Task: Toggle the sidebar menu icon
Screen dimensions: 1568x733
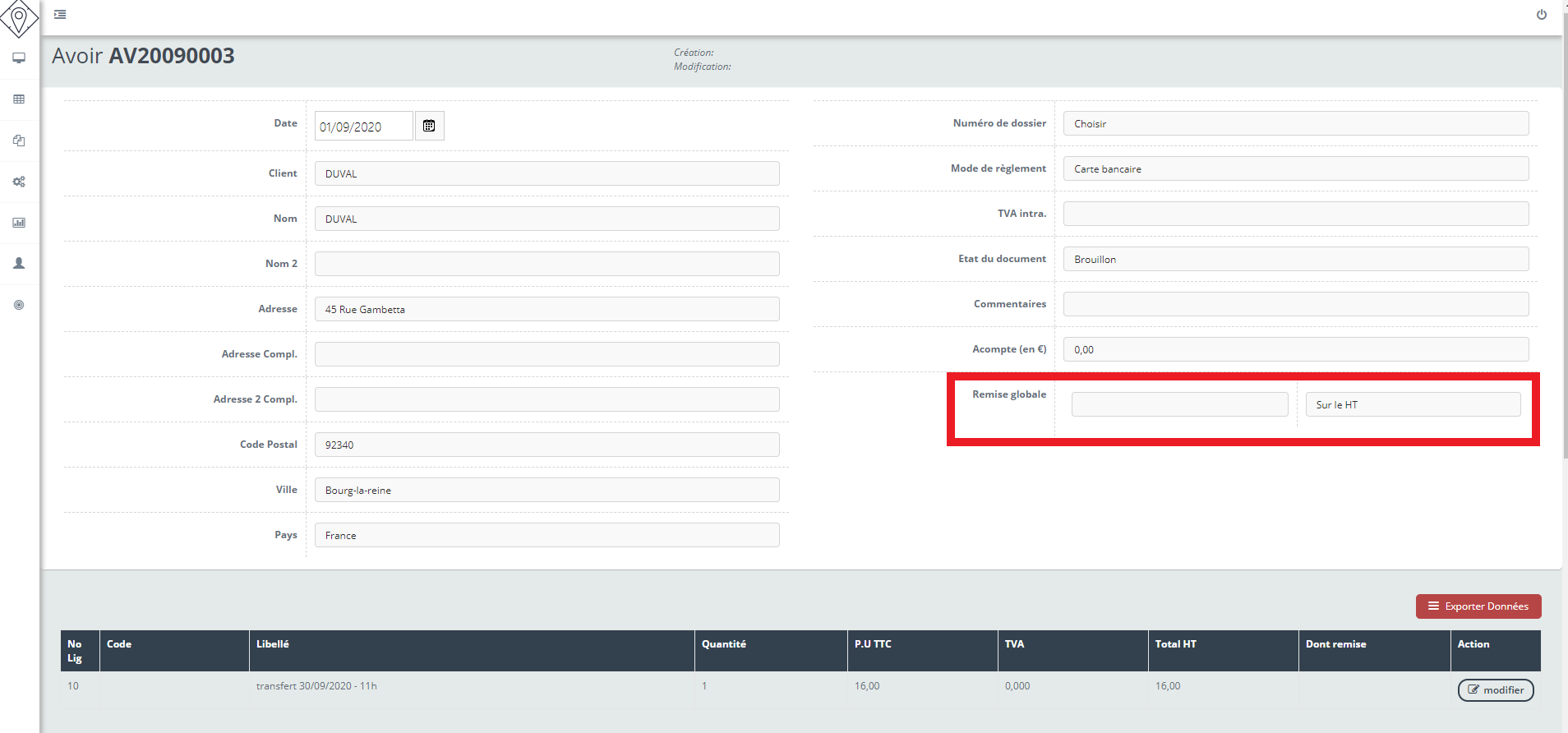Action: (60, 14)
